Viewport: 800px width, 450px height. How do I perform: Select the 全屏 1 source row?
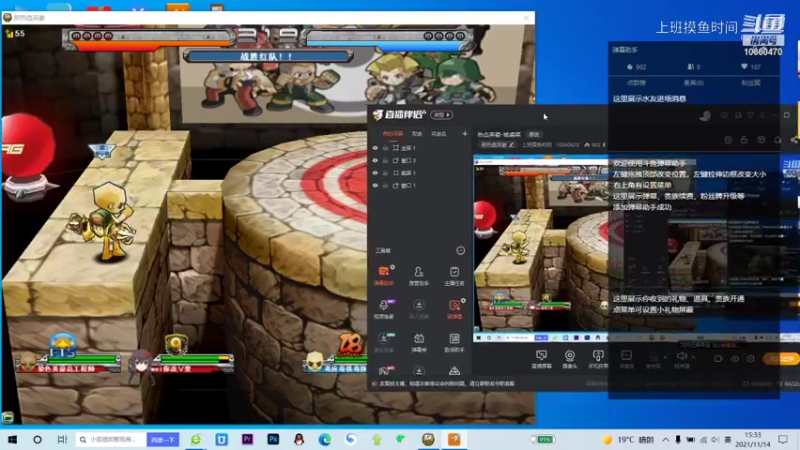[419, 148]
